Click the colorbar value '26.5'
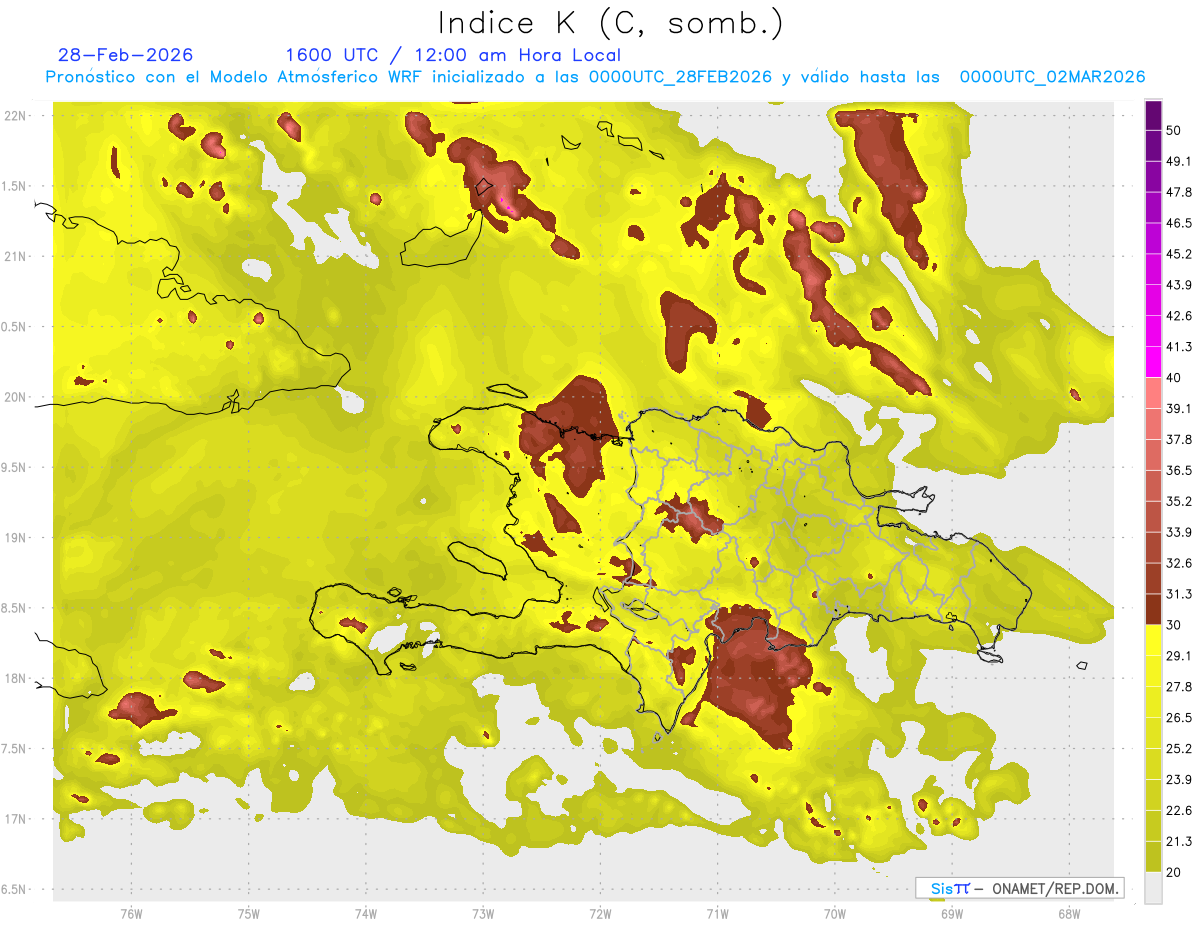 [1178, 719]
